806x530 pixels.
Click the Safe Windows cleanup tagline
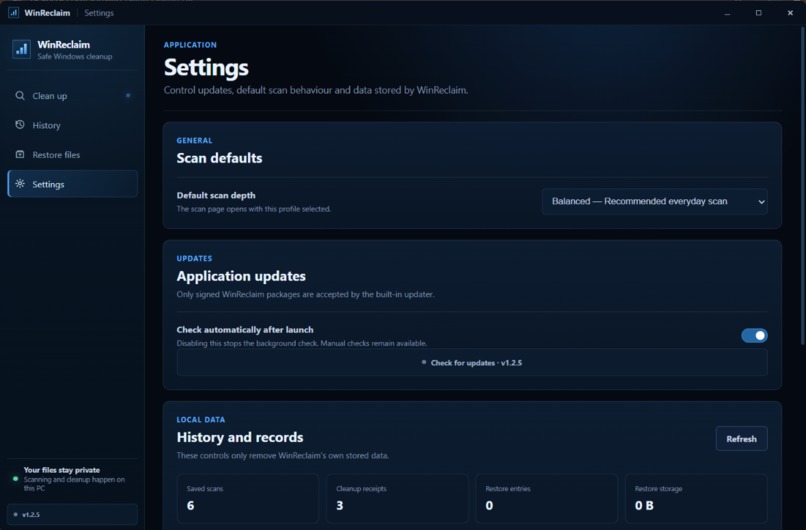tap(75, 57)
